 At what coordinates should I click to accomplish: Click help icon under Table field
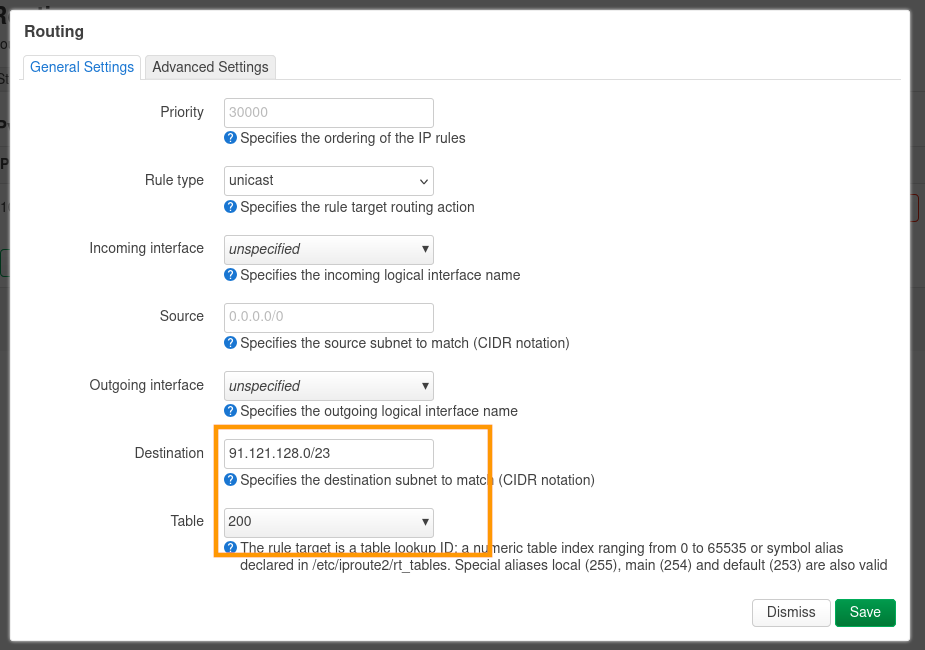[231, 547]
